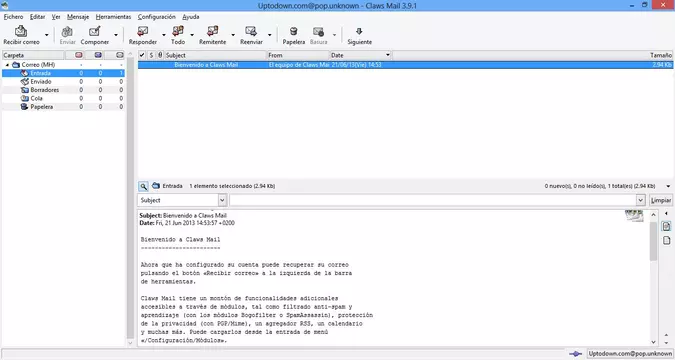Click the Todo reply-all icon

tap(178, 31)
